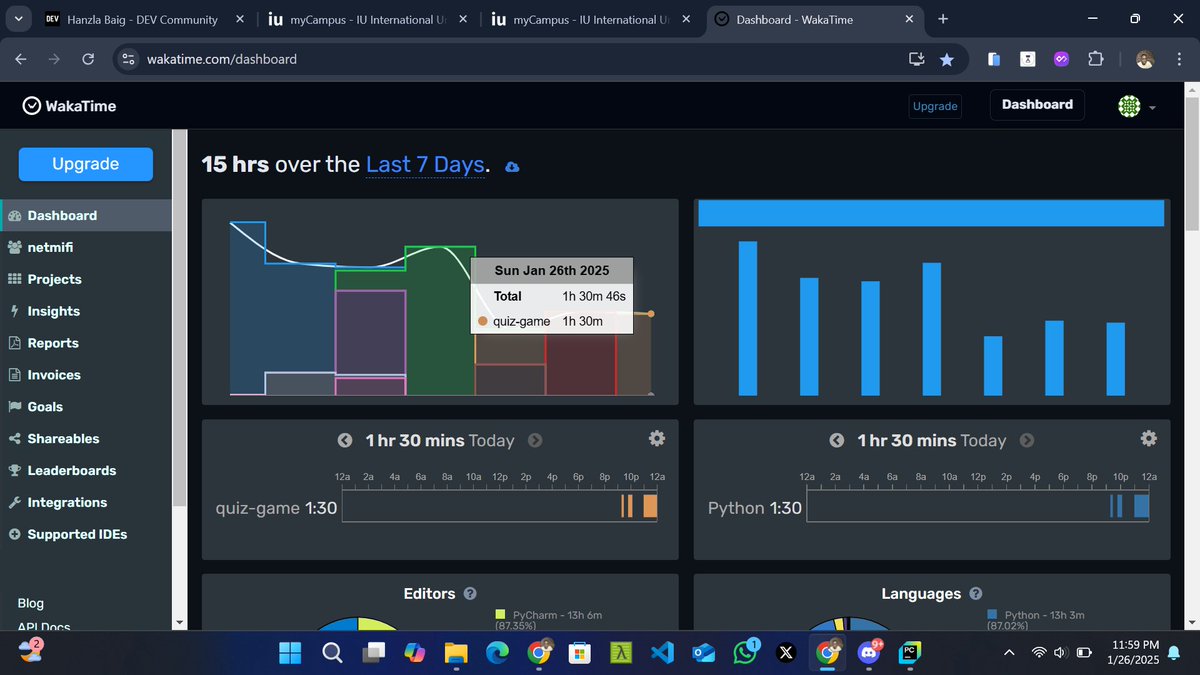
Task: Click the address bar URL
Action: click(x=222, y=59)
